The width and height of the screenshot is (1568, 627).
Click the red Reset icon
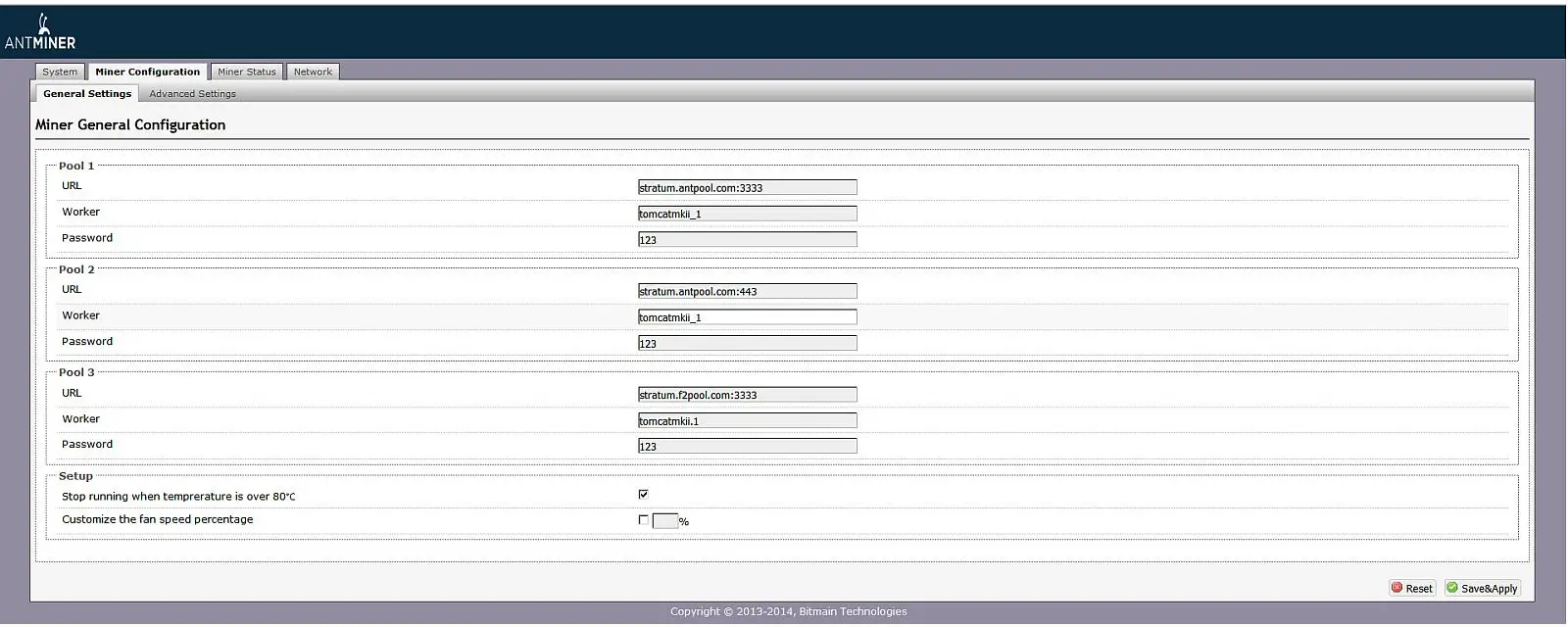tap(1397, 588)
